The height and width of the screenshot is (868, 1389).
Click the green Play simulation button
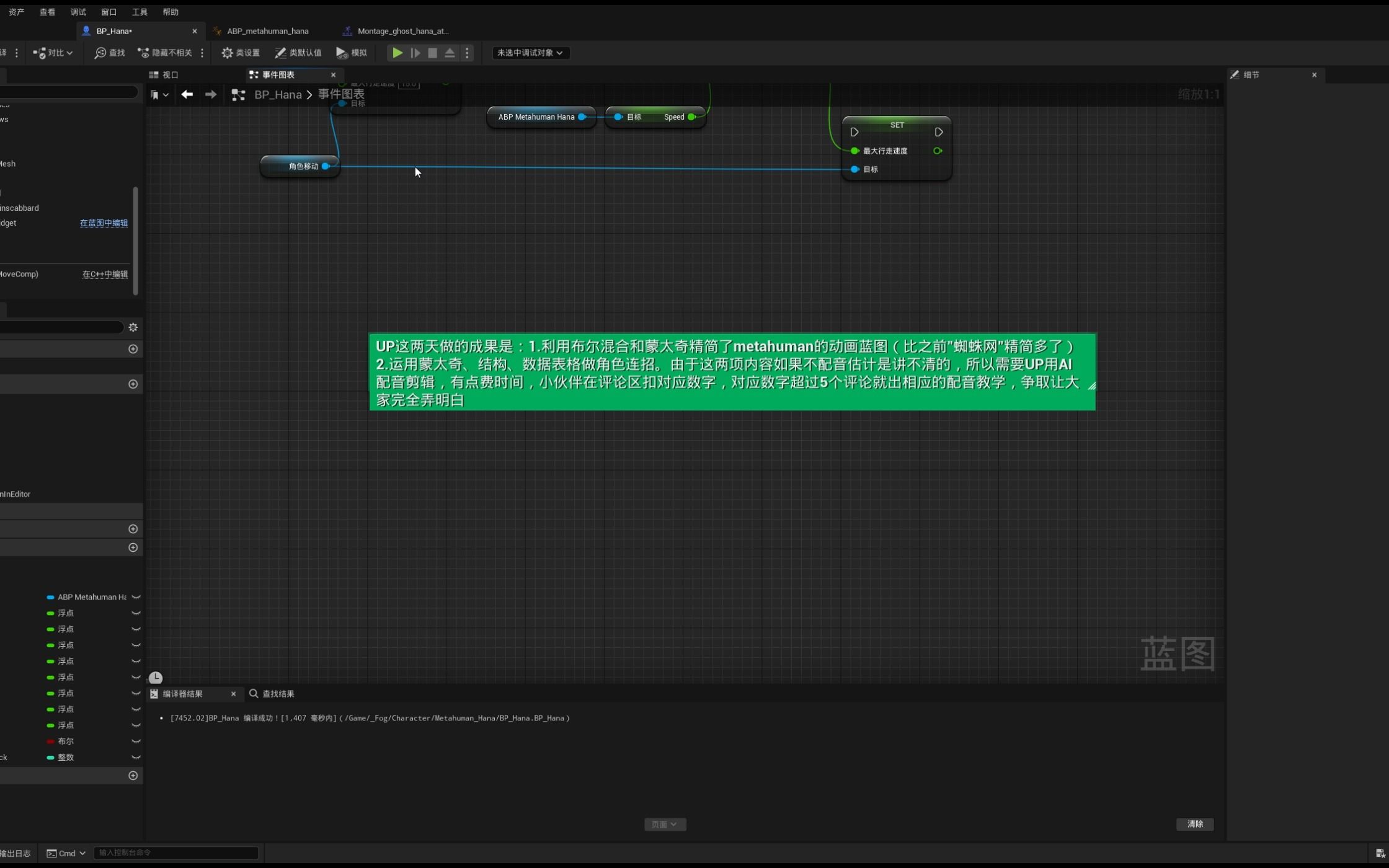pyautogui.click(x=397, y=53)
